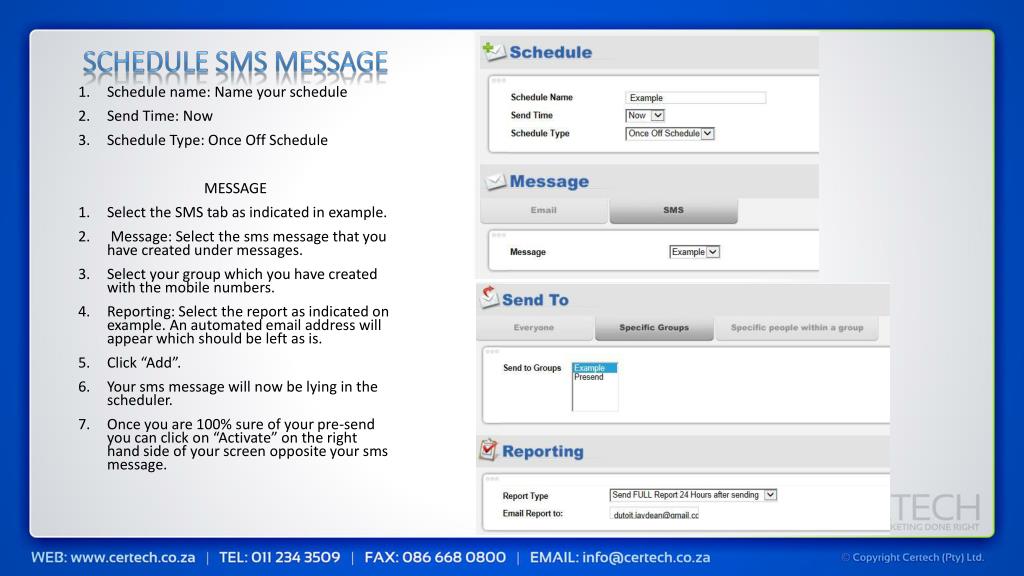Click the Schedule section heading
Screen dimensions: 1024x576
(x=551, y=52)
